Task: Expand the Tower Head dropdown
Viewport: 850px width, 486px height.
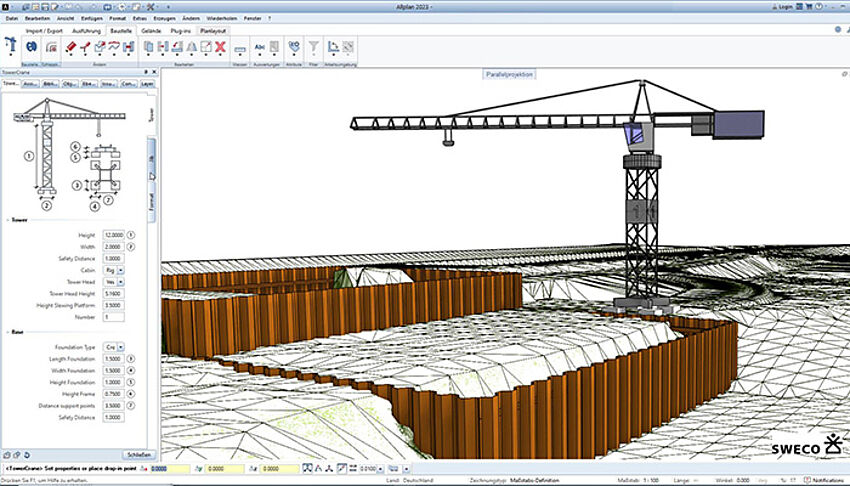Action: click(121, 282)
